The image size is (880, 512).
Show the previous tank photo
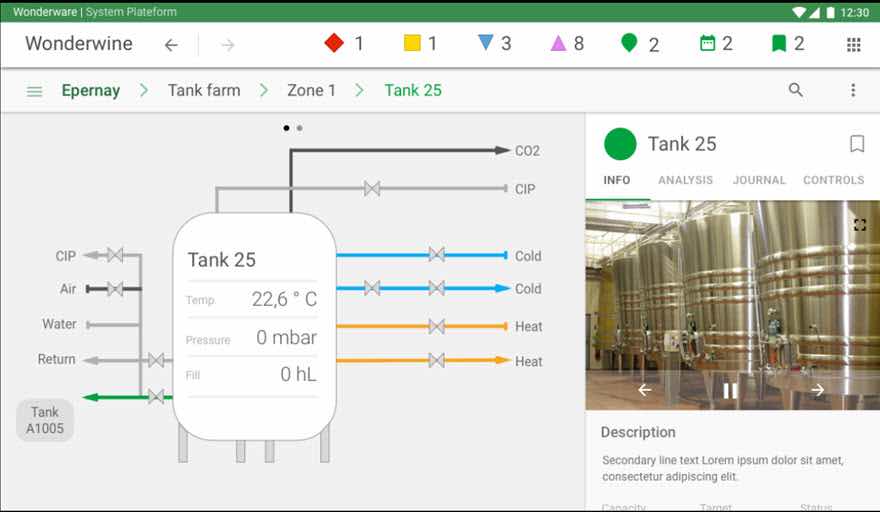pos(645,390)
